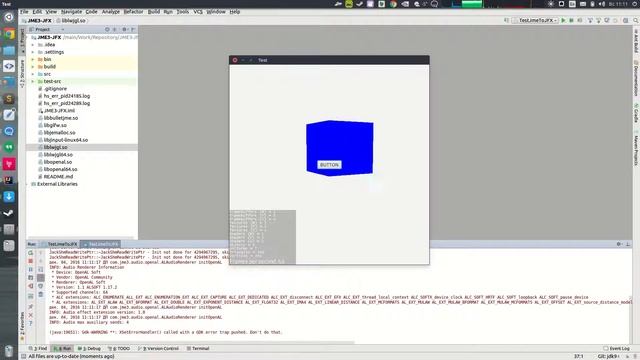Expand the src folder

point(33,74)
